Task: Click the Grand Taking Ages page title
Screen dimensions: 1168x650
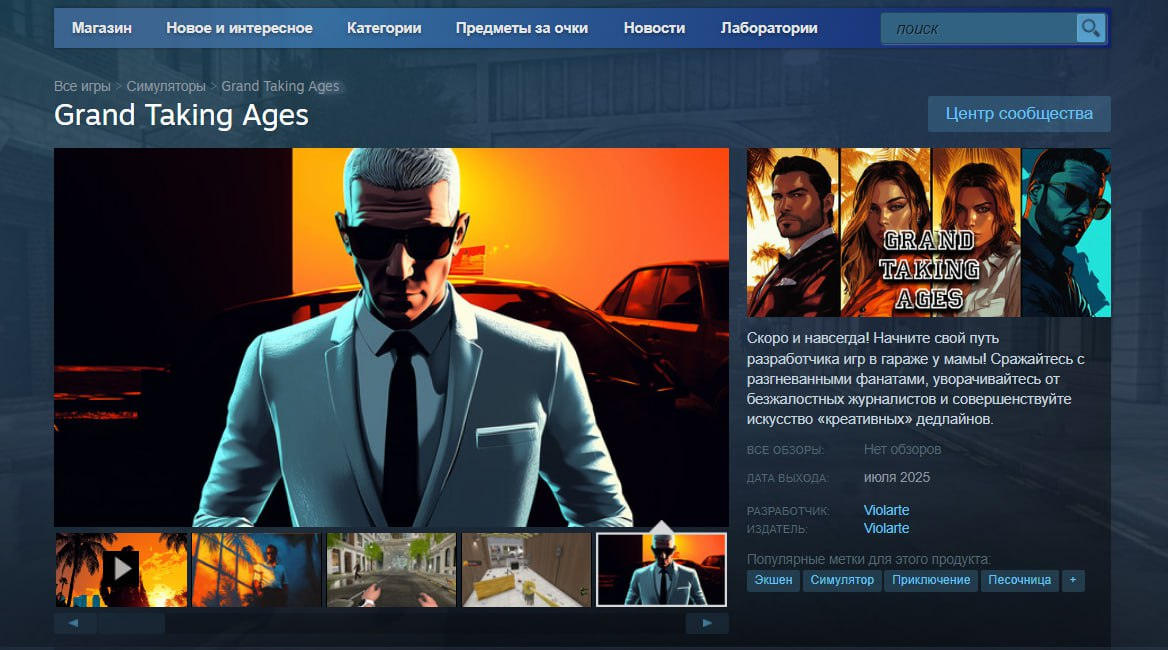Action: click(x=181, y=115)
